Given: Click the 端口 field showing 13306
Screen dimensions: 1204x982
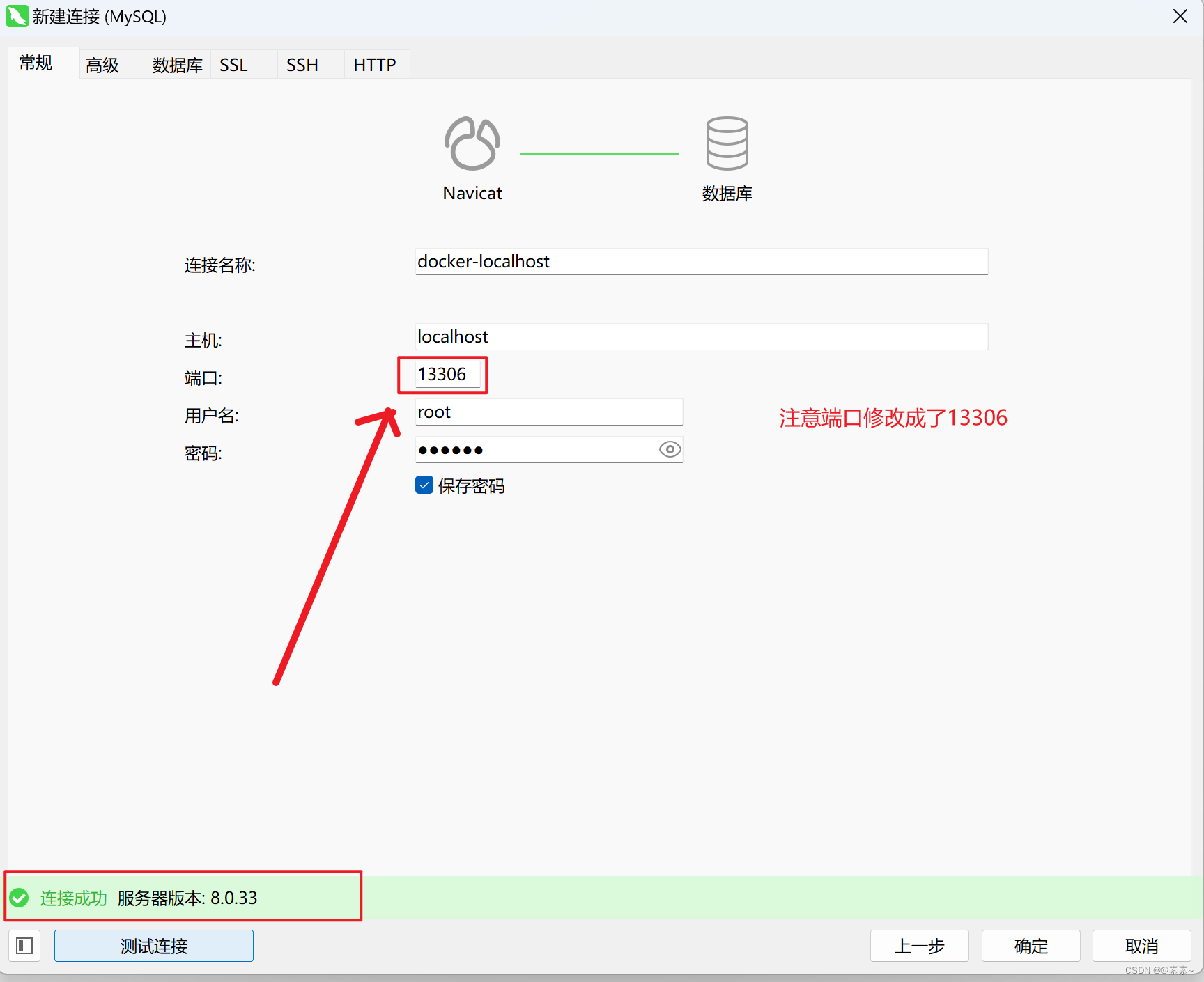Looking at the screenshot, I should [448, 374].
